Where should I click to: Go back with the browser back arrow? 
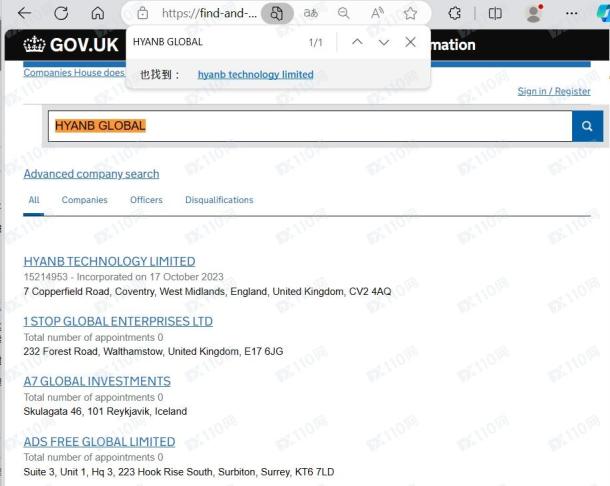pyautogui.click(x=24, y=13)
